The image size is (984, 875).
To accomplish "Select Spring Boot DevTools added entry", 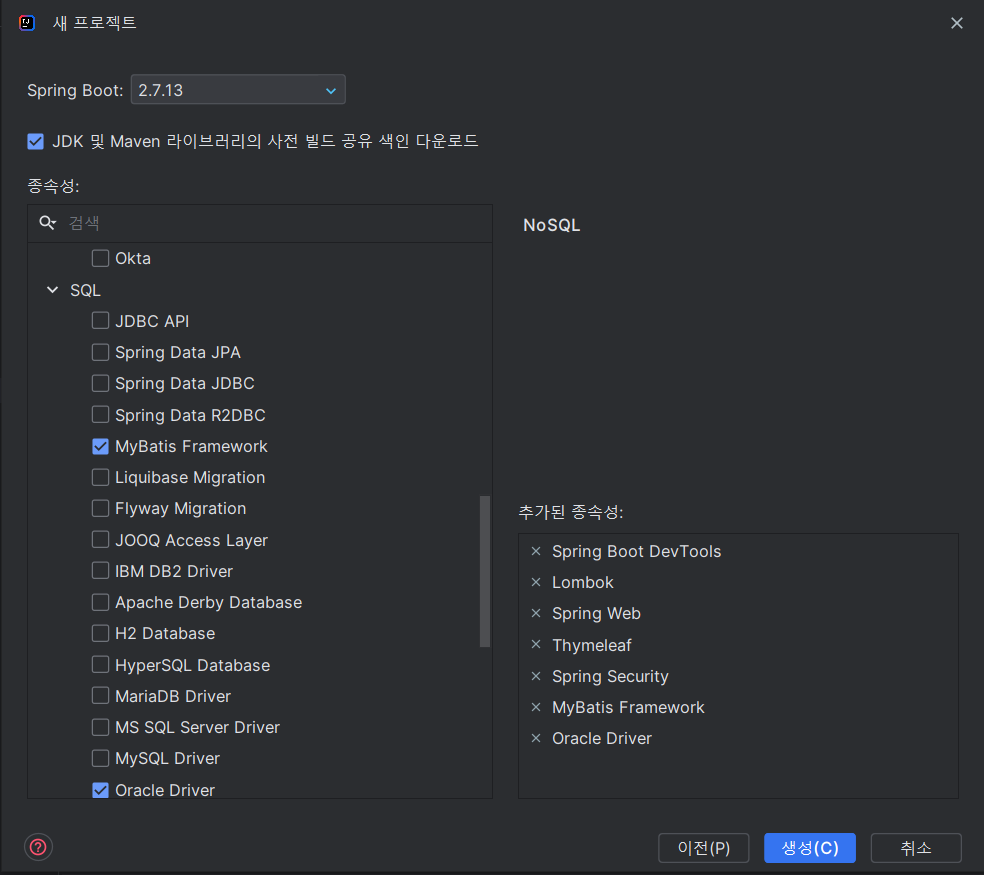I will (x=636, y=551).
